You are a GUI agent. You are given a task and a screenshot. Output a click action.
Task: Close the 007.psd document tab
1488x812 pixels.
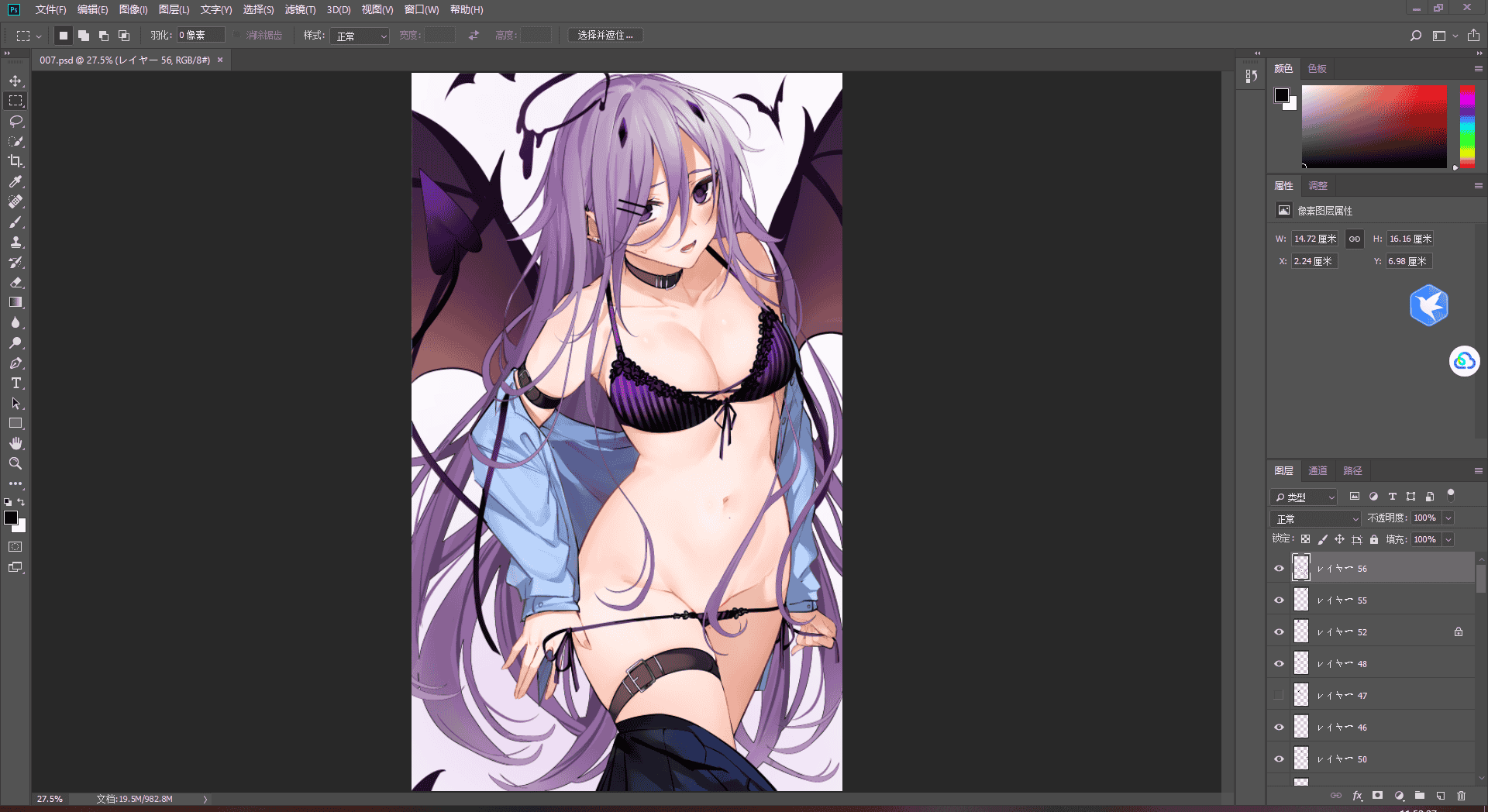[220, 60]
